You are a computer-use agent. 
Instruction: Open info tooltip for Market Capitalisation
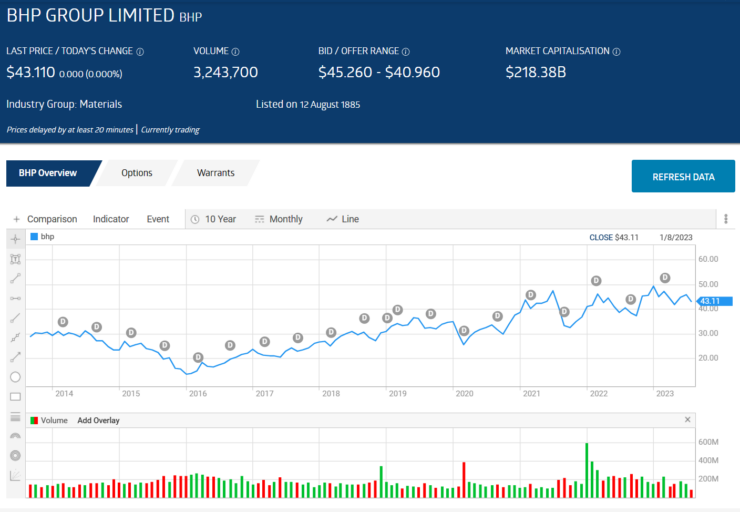(x=616, y=52)
